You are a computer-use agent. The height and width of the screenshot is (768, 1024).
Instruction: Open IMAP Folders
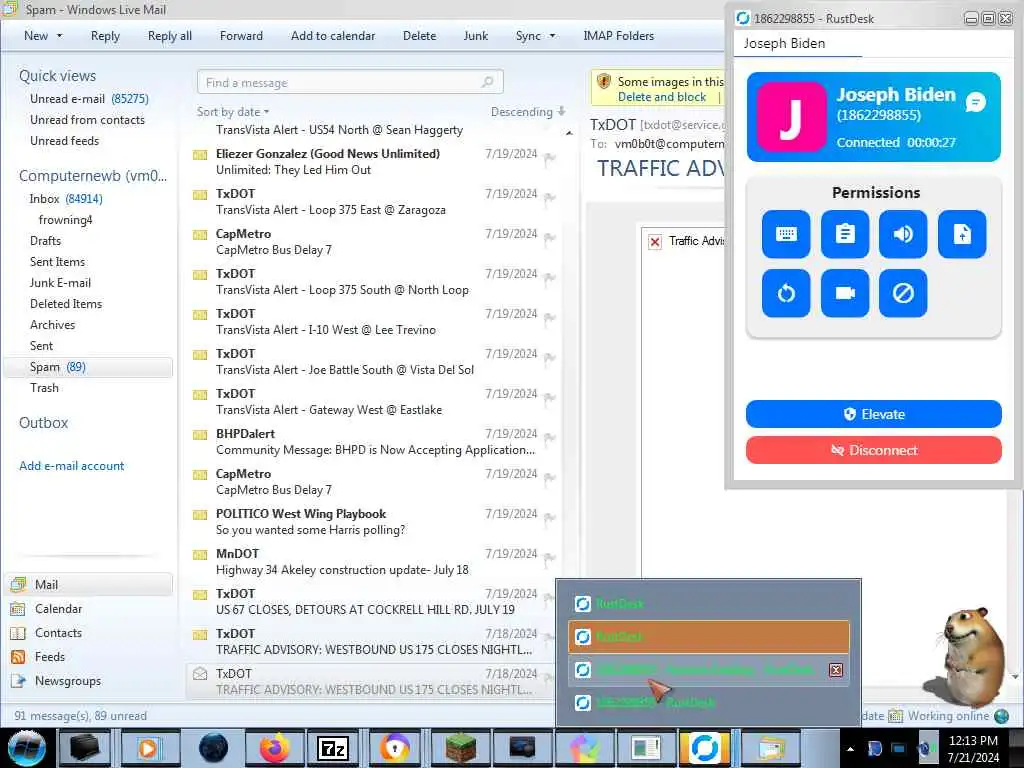(618, 36)
